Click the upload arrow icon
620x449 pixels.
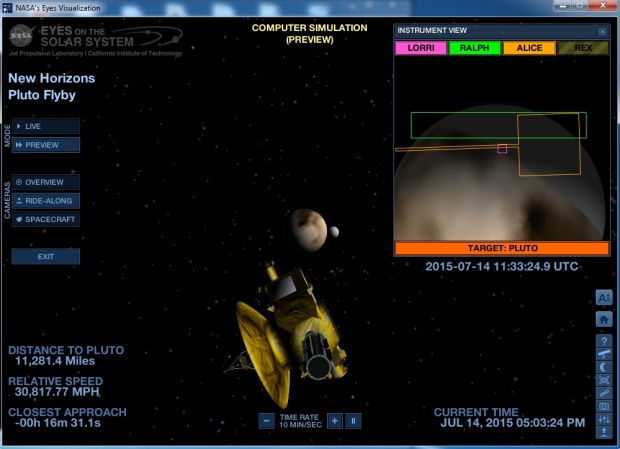point(604,432)
